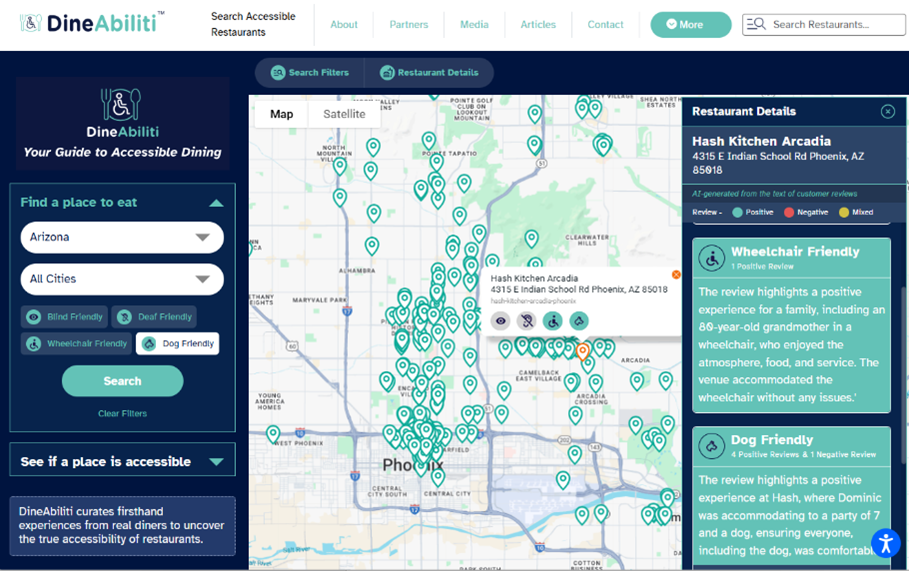Click the deaf-friendly icon in map popup

click(x=527, y=321)
